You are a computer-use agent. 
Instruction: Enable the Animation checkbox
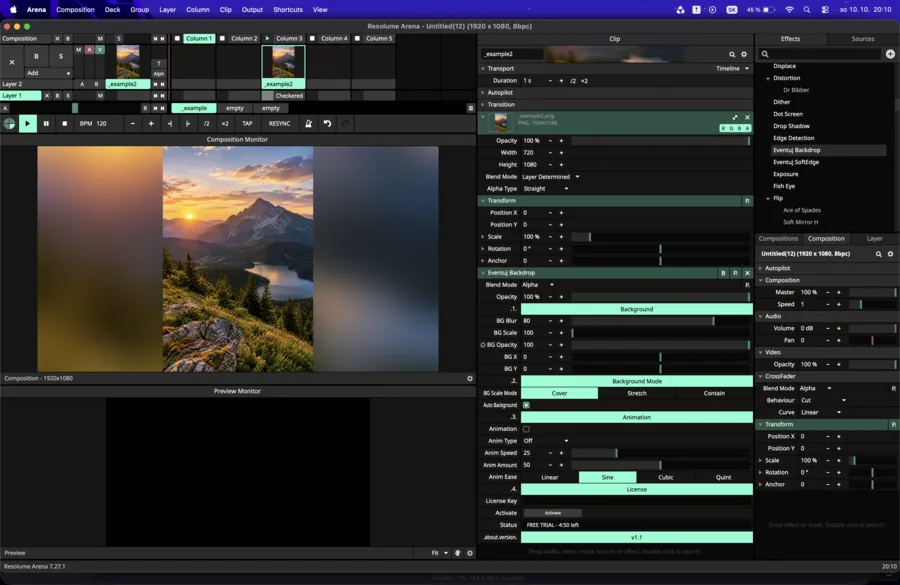(526, 429)
